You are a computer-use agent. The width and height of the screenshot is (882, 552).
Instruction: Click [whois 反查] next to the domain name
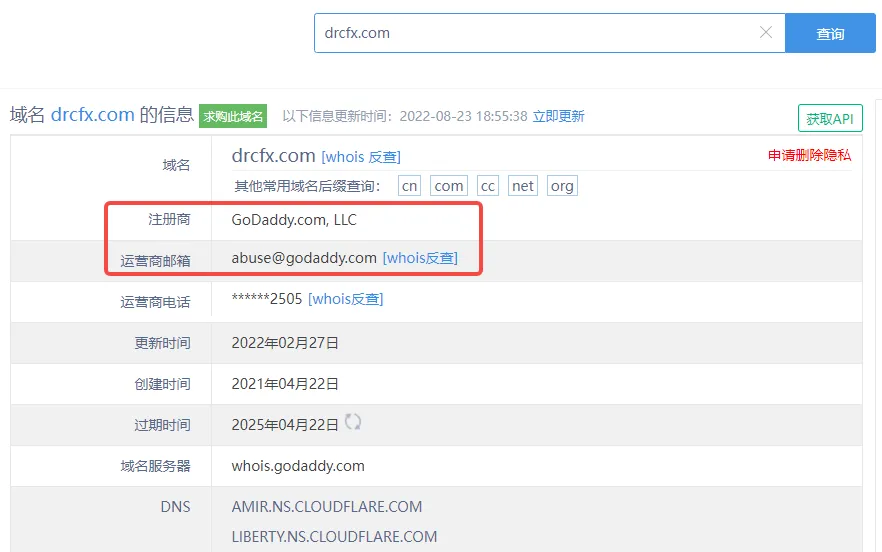[361, 157]
